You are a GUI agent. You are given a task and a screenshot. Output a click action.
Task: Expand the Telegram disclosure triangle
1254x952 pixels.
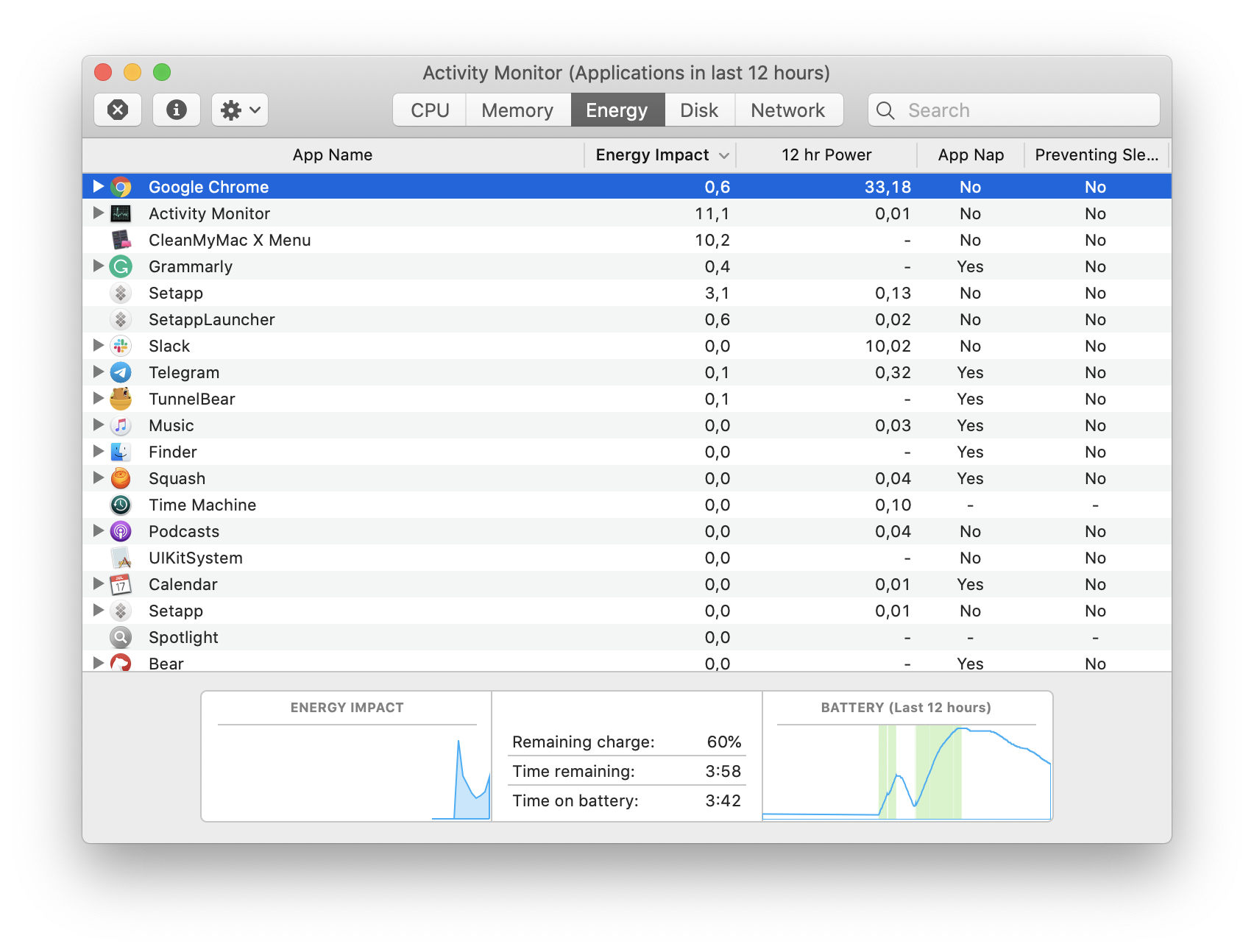point(98,372)
